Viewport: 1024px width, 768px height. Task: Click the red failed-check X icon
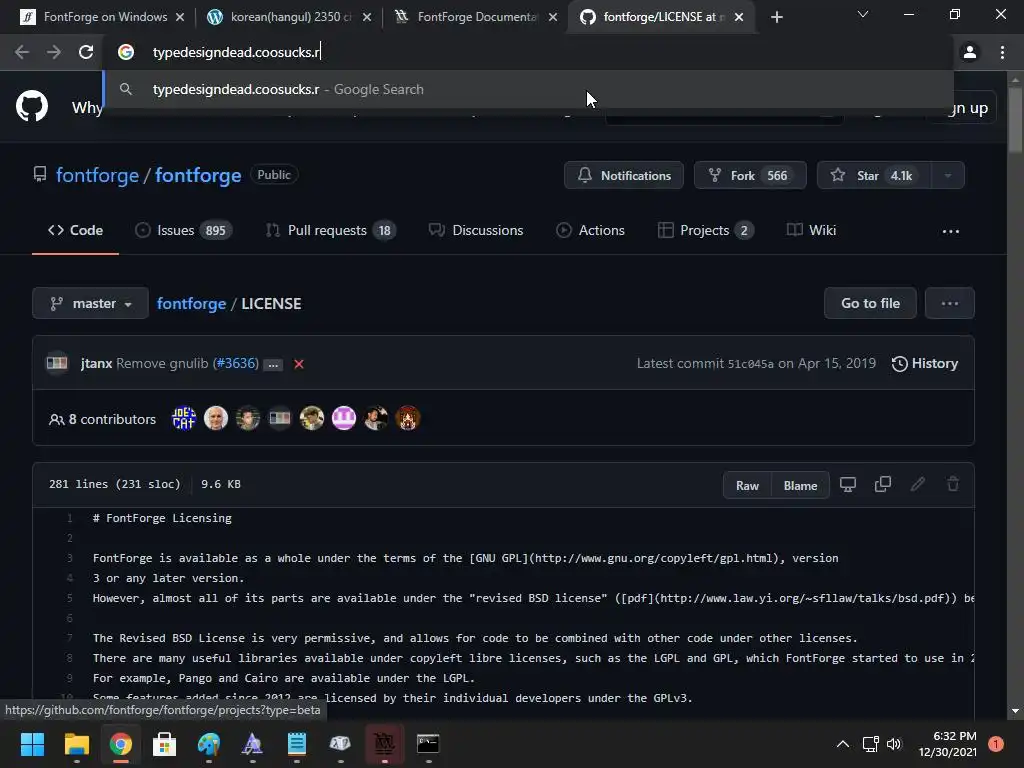tap(298, 364)
